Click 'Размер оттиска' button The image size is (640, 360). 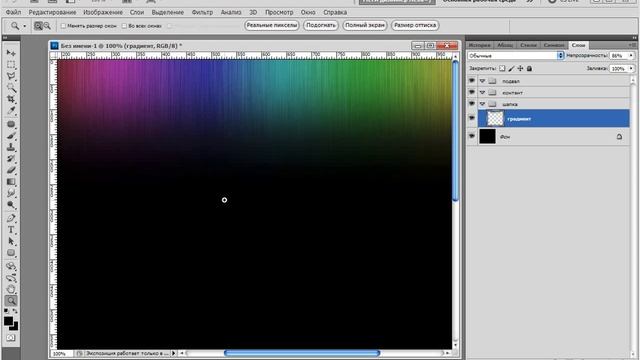pyautogui.click(x=415, y=25)
